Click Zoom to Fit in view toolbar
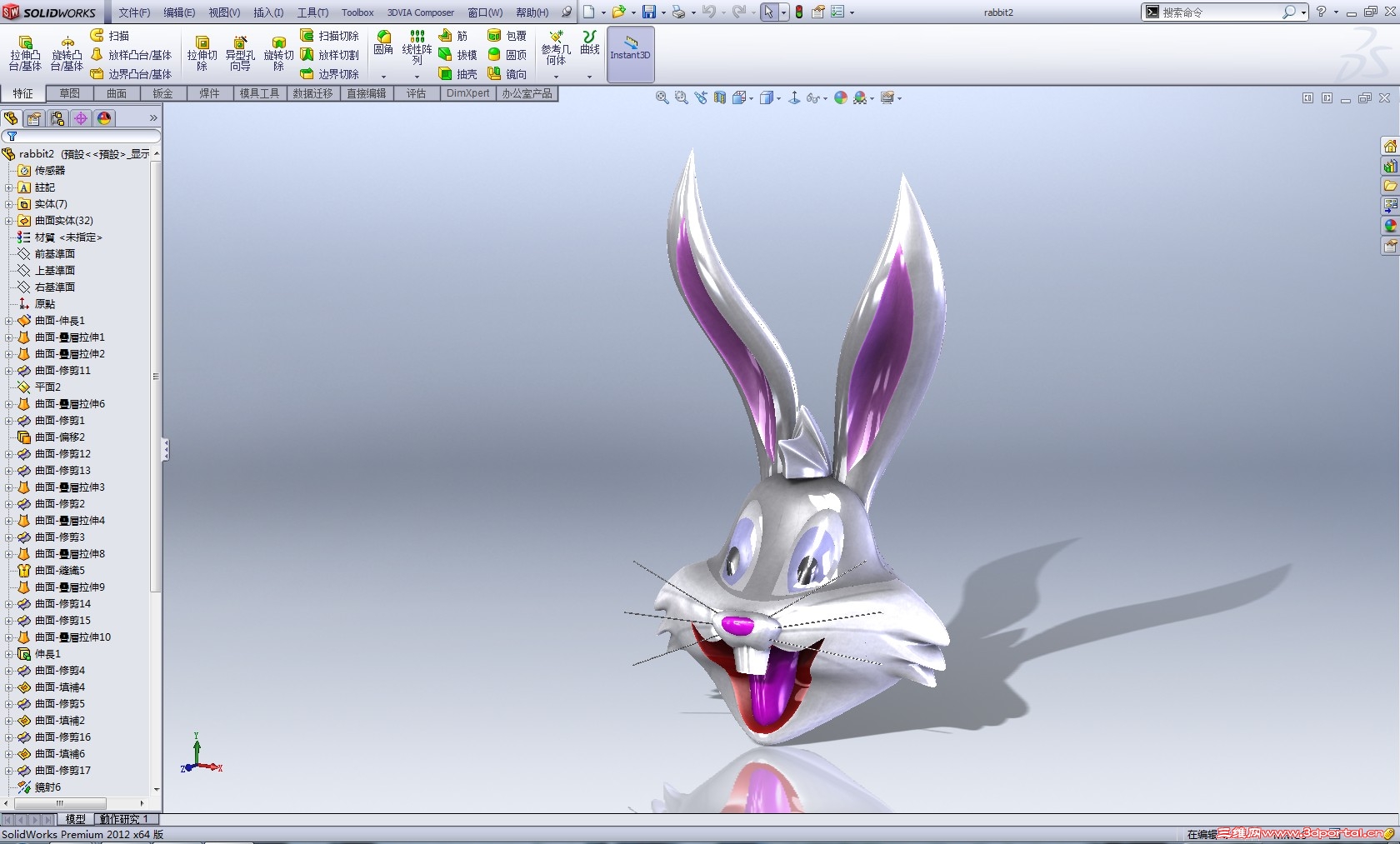 point(662,97)
